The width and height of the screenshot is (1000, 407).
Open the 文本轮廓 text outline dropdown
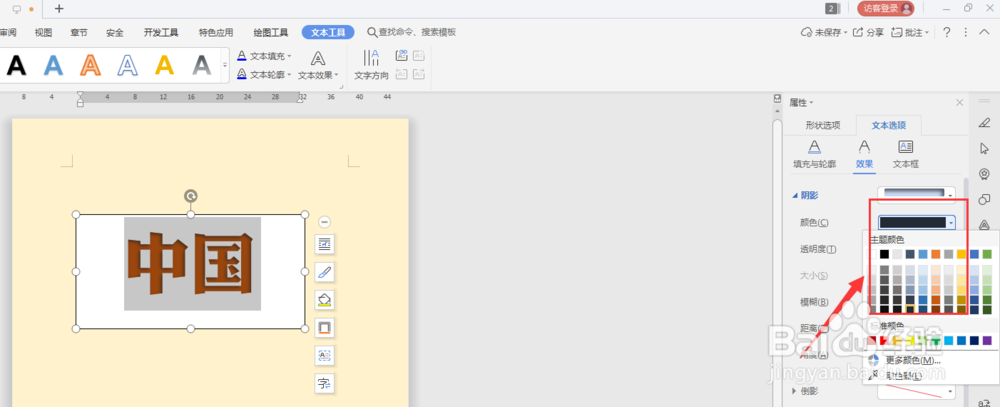(x=264, y=75)
